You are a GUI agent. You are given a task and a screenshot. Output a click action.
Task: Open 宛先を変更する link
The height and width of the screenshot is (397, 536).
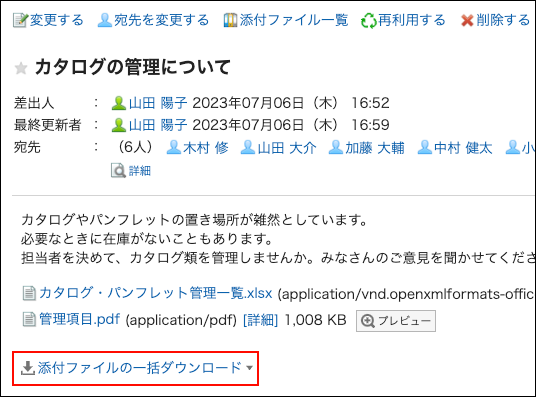pos(161,20)
